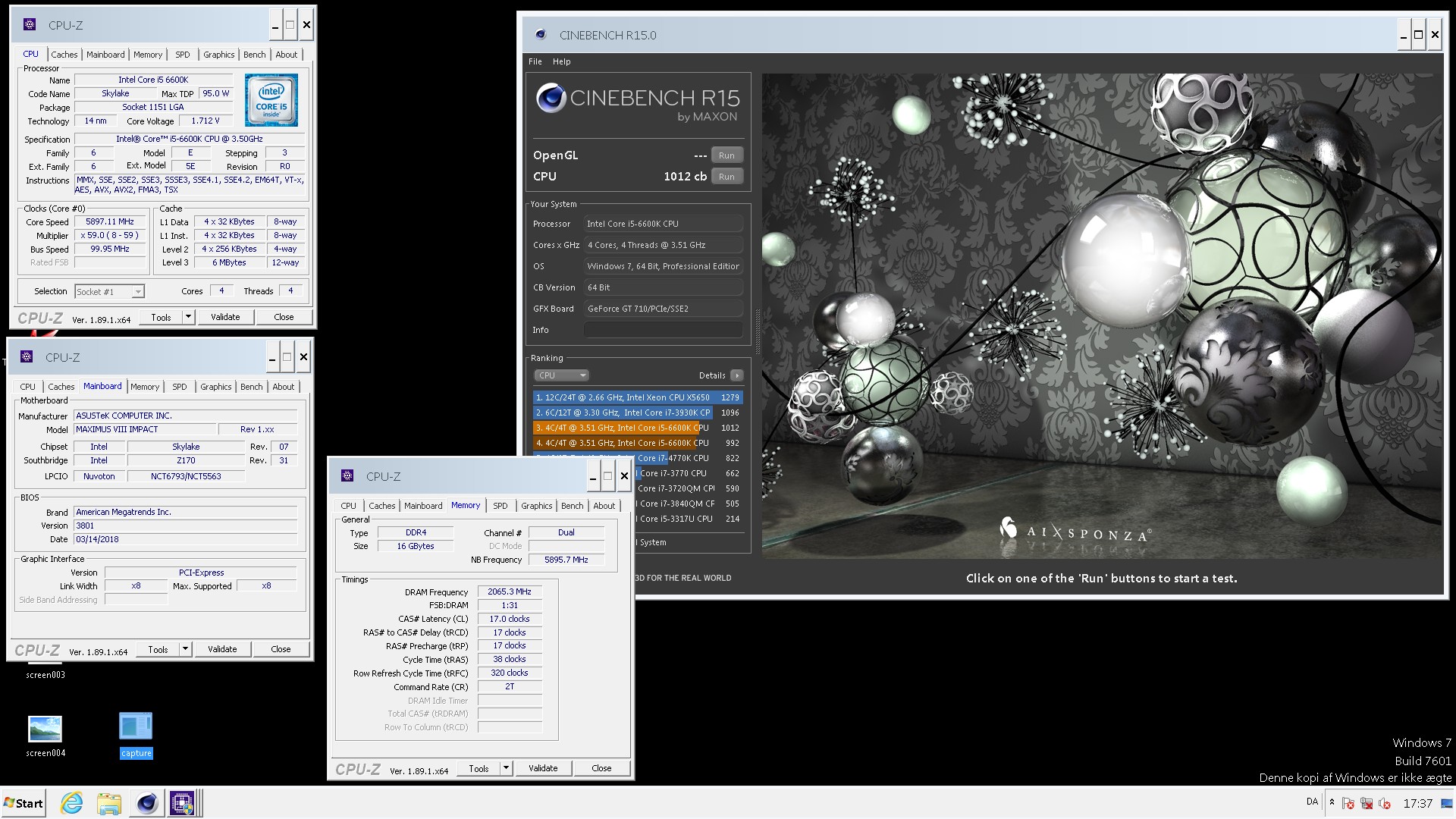Click the Core Voltage 1.712 V value
This screenshot has height=819, width=1456.
[206, 121]
